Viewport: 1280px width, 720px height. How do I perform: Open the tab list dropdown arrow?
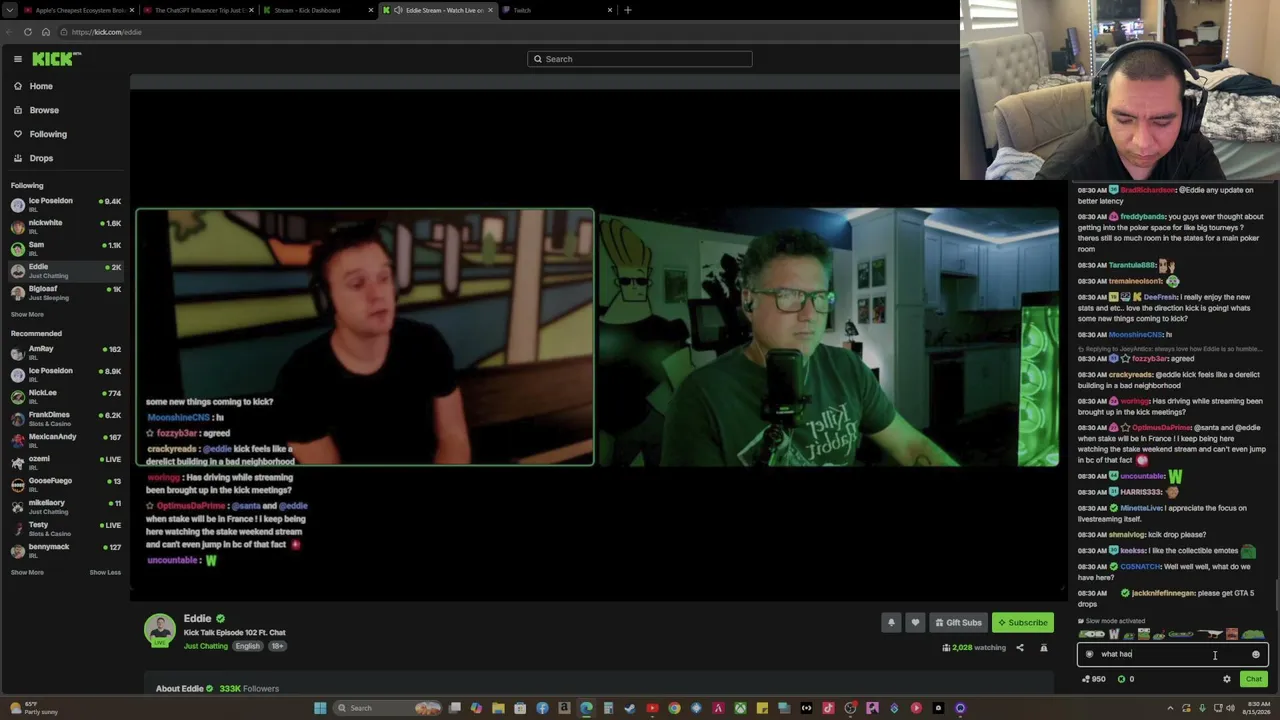click(9, 10)
